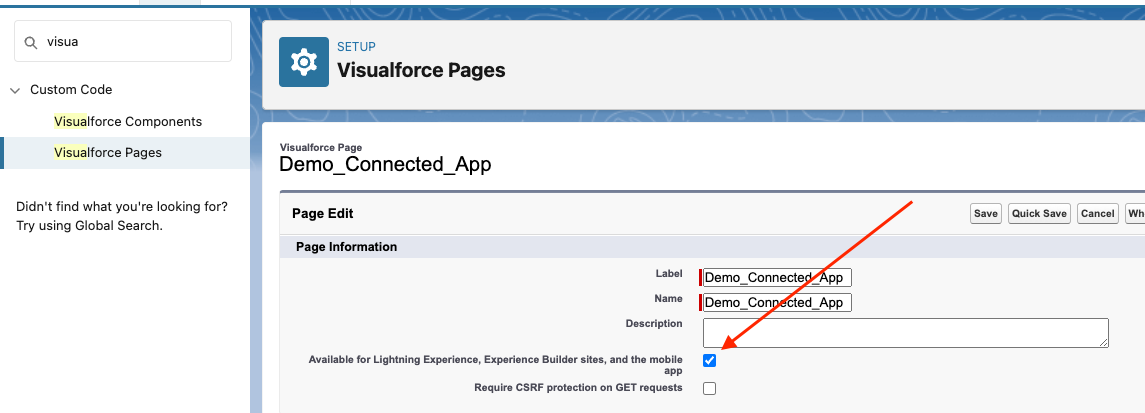Select the Custom Code category label
Image resolution: width=1145 pixels, height=413 pixels.
(x=71, y=90)
